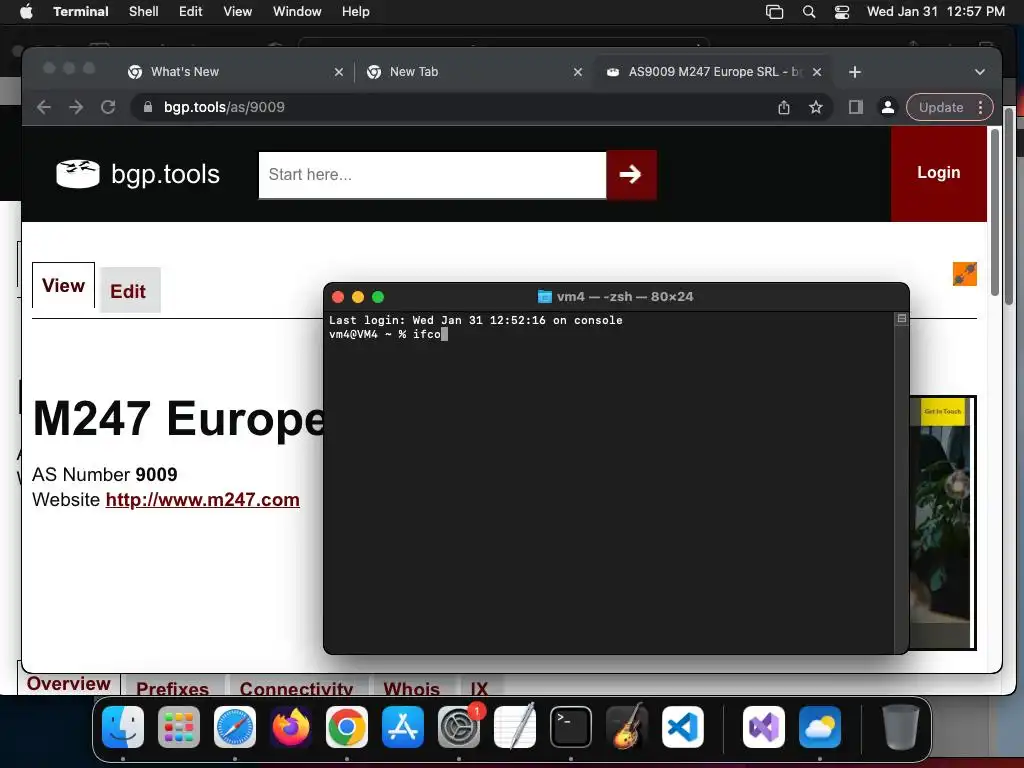Open the View menu in the menu bar
Screen dimensions: 1024x768
tap(238, 12)
